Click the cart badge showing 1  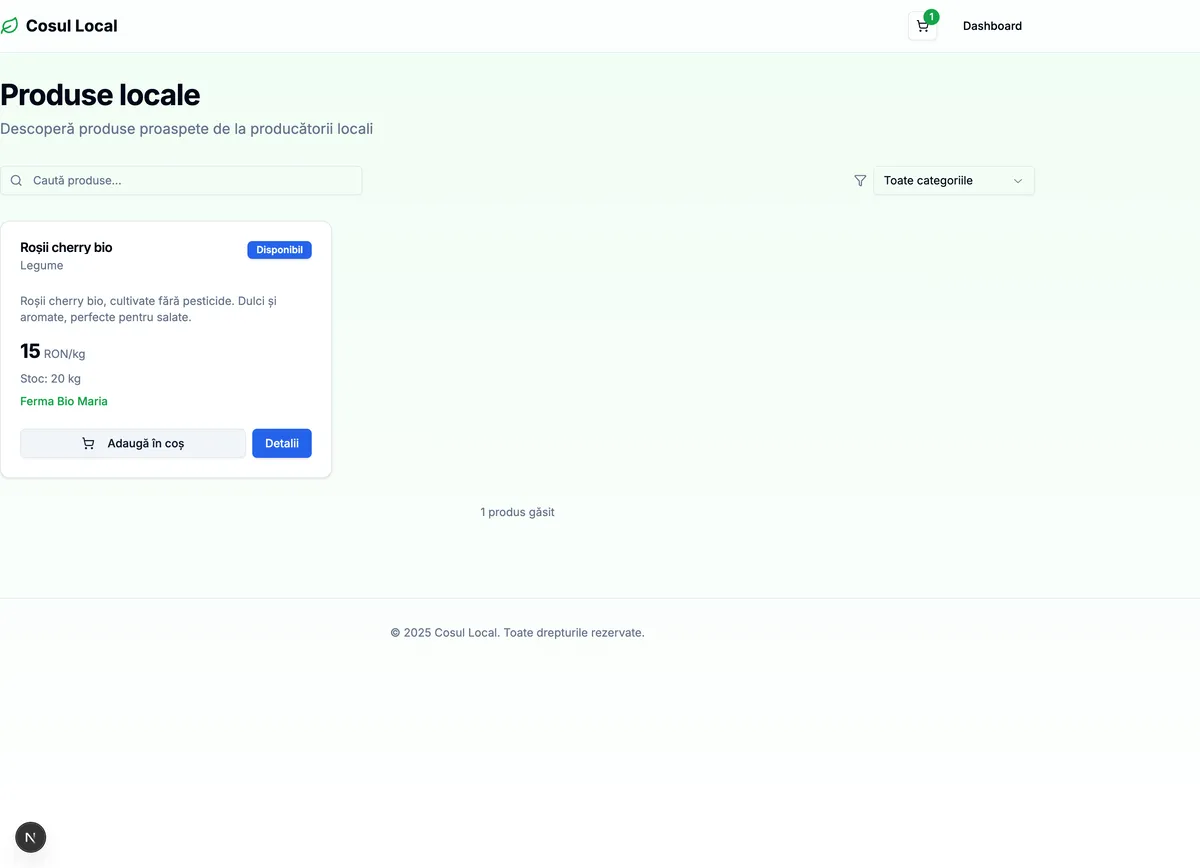tap(931, 17)
